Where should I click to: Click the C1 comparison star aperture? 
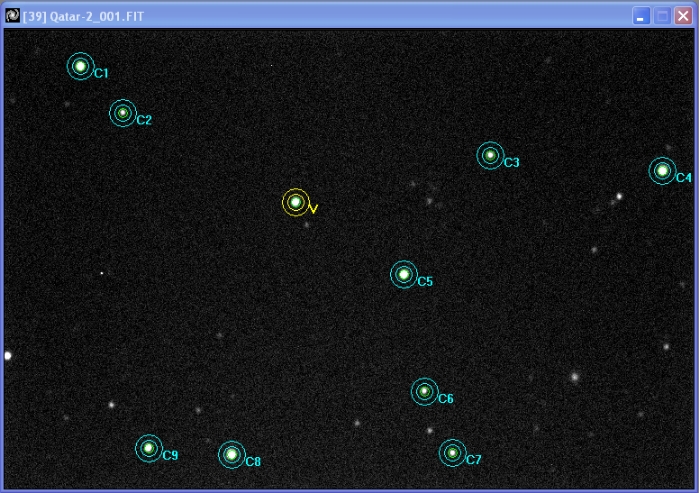coord(80,66)
